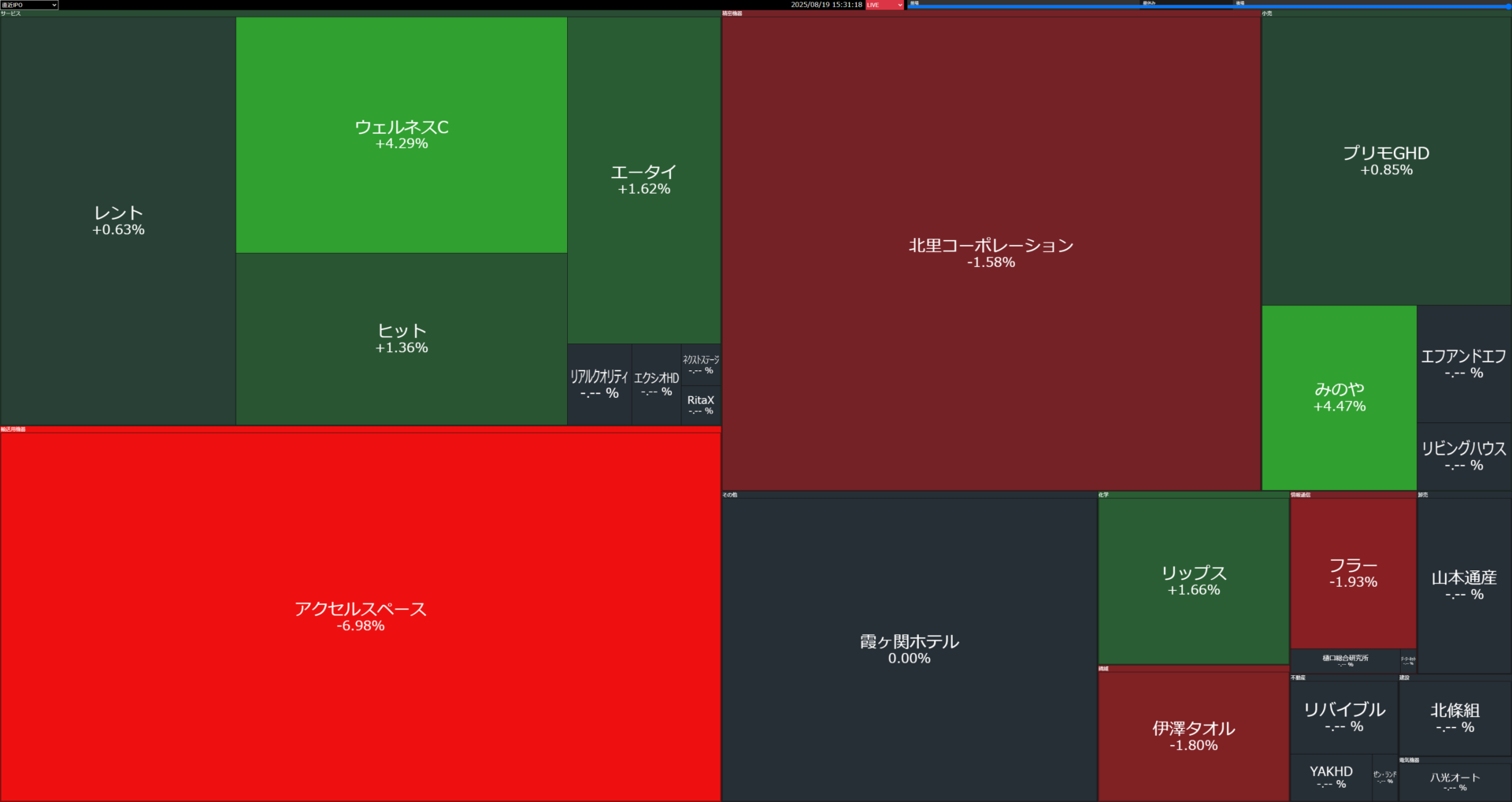The height and width of the screenshot is (802, 1512).
Task: Open the LIVE mode dropdown
Action: (884, 5)
